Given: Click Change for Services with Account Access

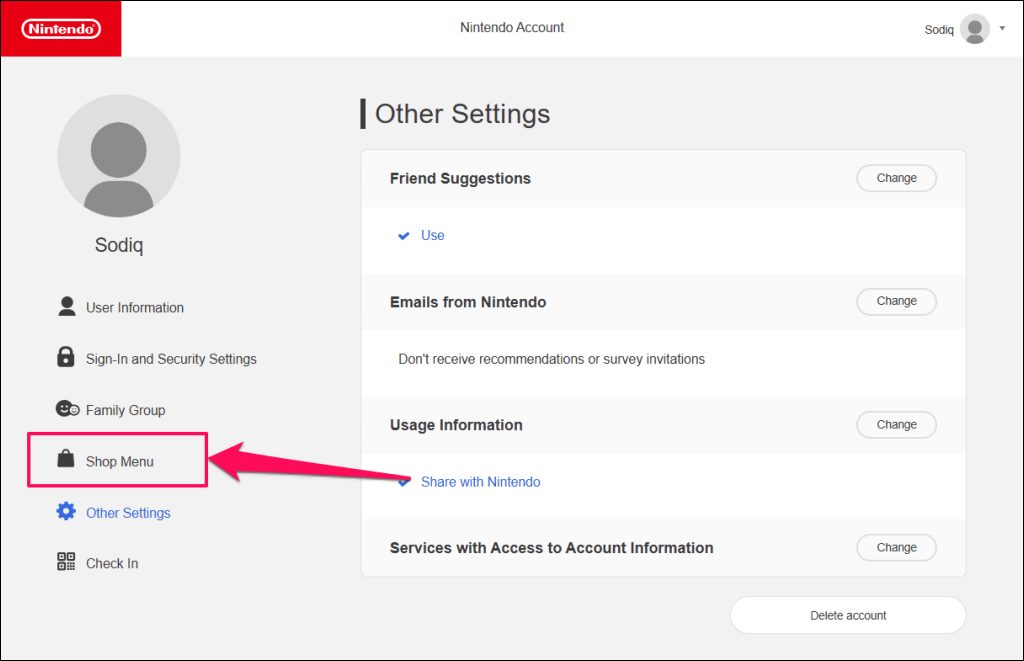Looking at the screenshot, I should point(896,547).
